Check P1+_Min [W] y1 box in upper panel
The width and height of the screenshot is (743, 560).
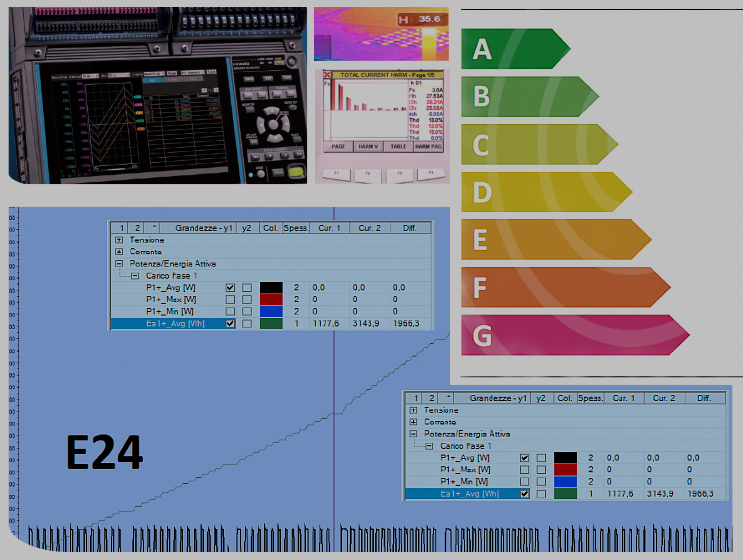click(x=230, y=312)
